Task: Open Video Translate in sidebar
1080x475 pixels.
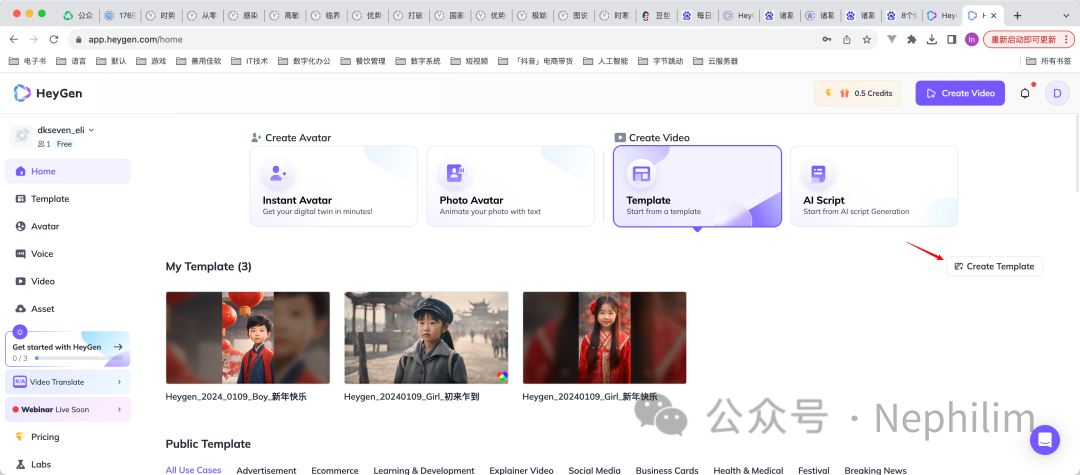Action: tap(68, 382)
